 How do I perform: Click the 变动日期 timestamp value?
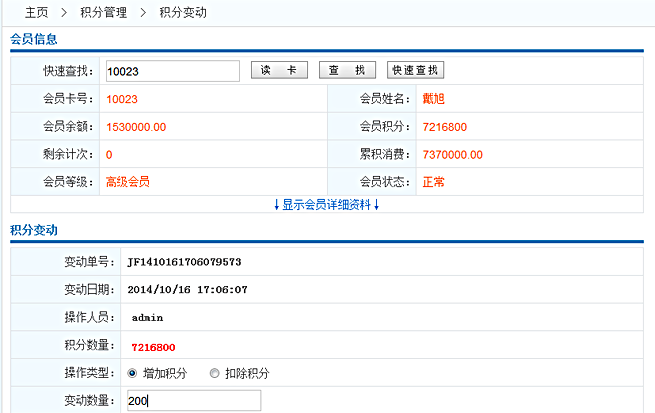(x=187, y=290)
